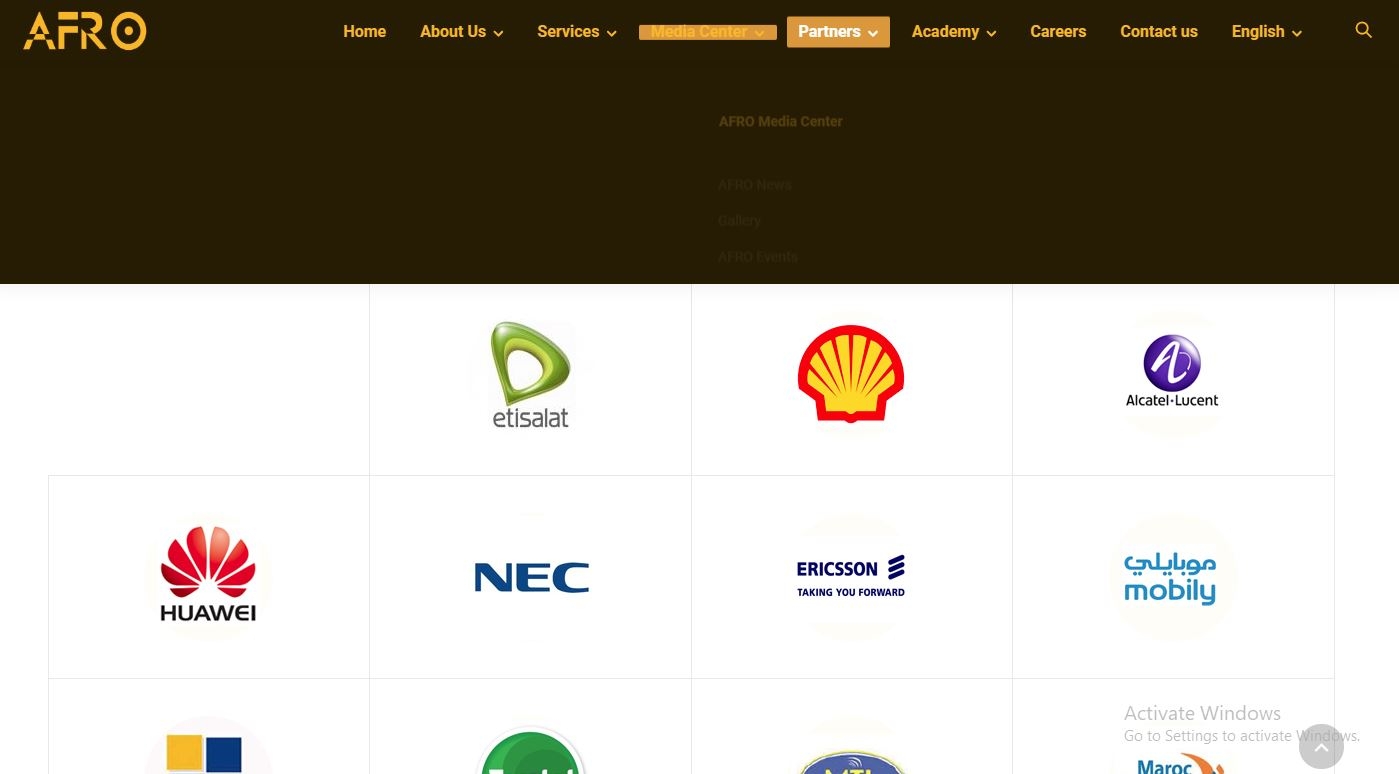
Task: Expand the Services dropdown menu
Action: pos(576,32)
